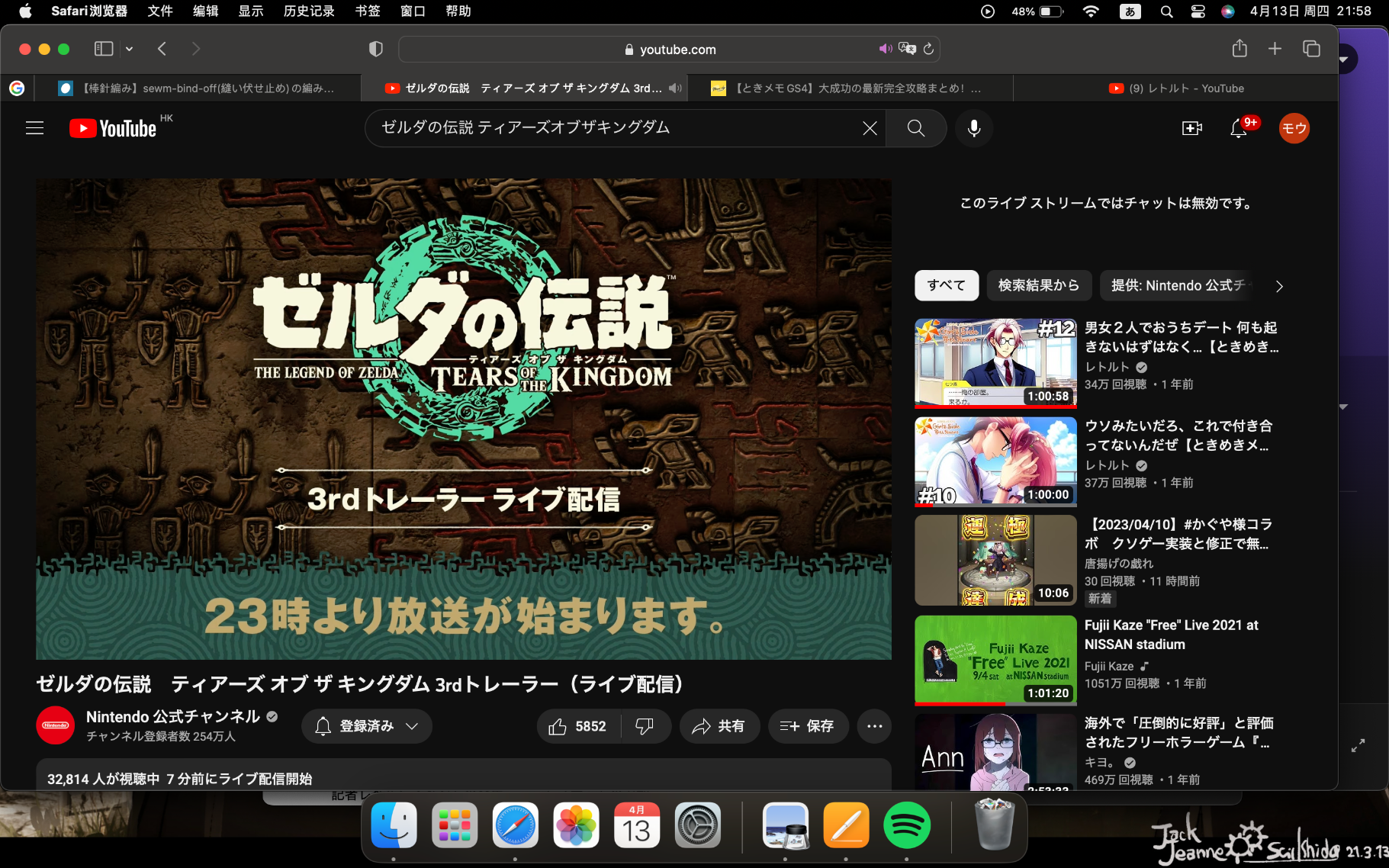Open 男女２人でおうちデート video title

(x=1182, y=337)
